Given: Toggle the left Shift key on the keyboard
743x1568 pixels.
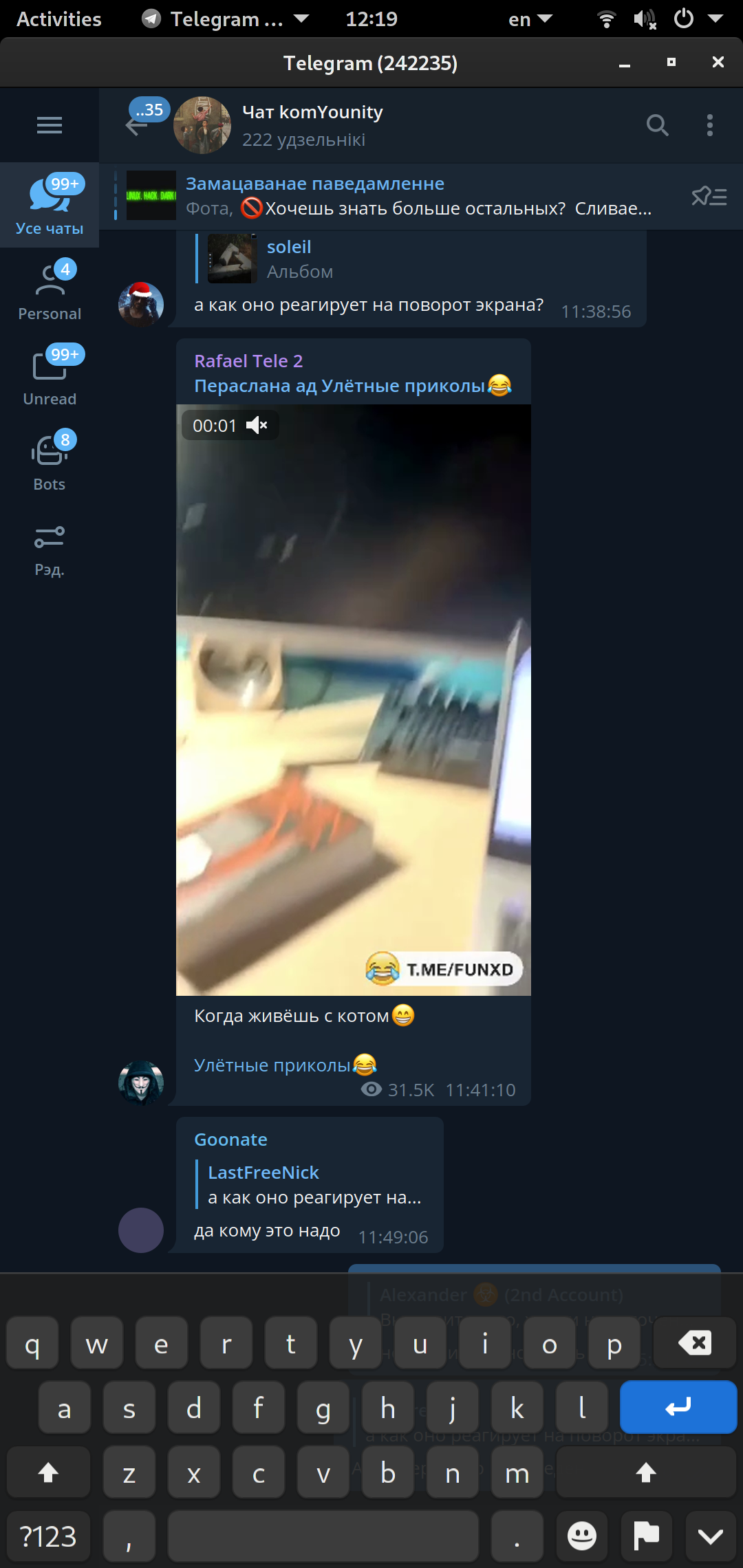Looking at the screenshot, I should tap(48, 1472).
